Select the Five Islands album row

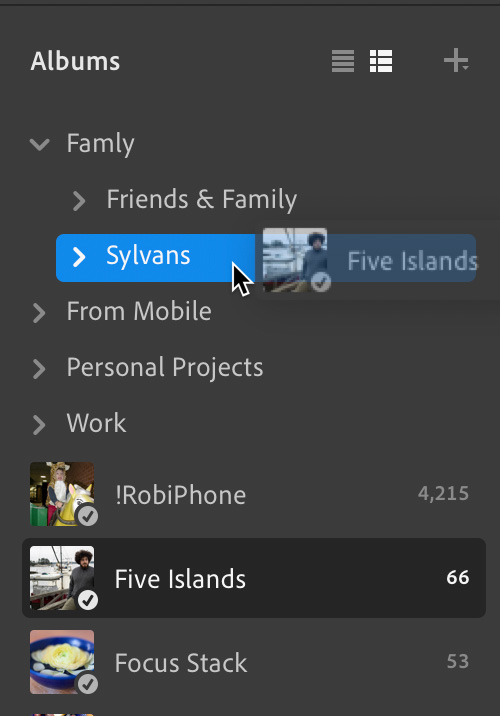[254, 578]
